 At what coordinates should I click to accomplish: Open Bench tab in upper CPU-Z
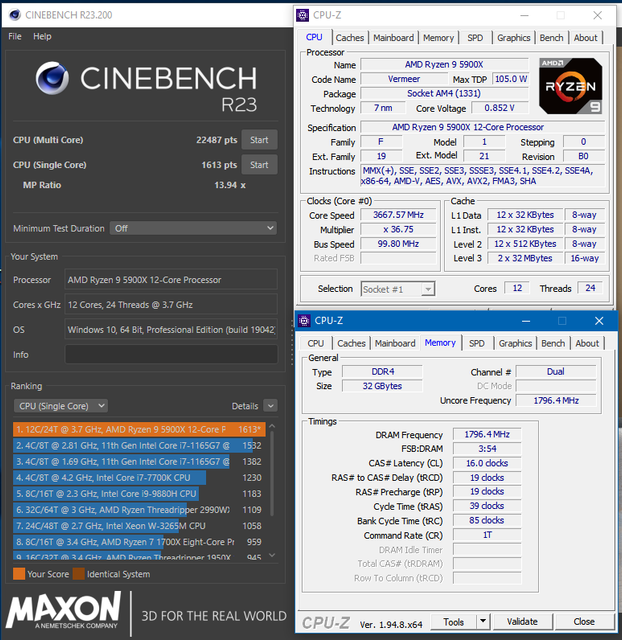(x=551, y=38)
